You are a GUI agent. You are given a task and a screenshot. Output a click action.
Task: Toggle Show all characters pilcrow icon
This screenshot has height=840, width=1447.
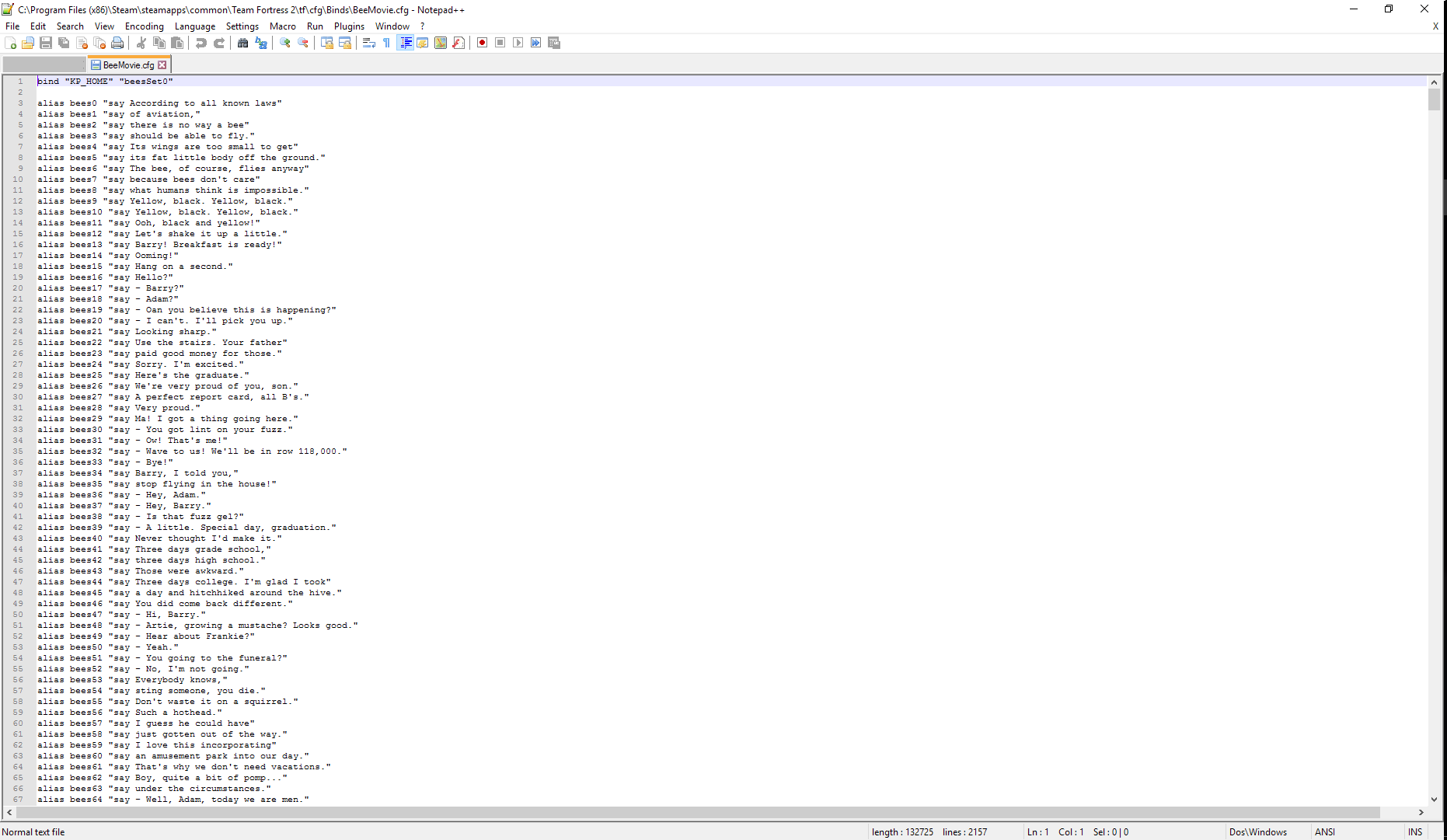pos(387,43)
